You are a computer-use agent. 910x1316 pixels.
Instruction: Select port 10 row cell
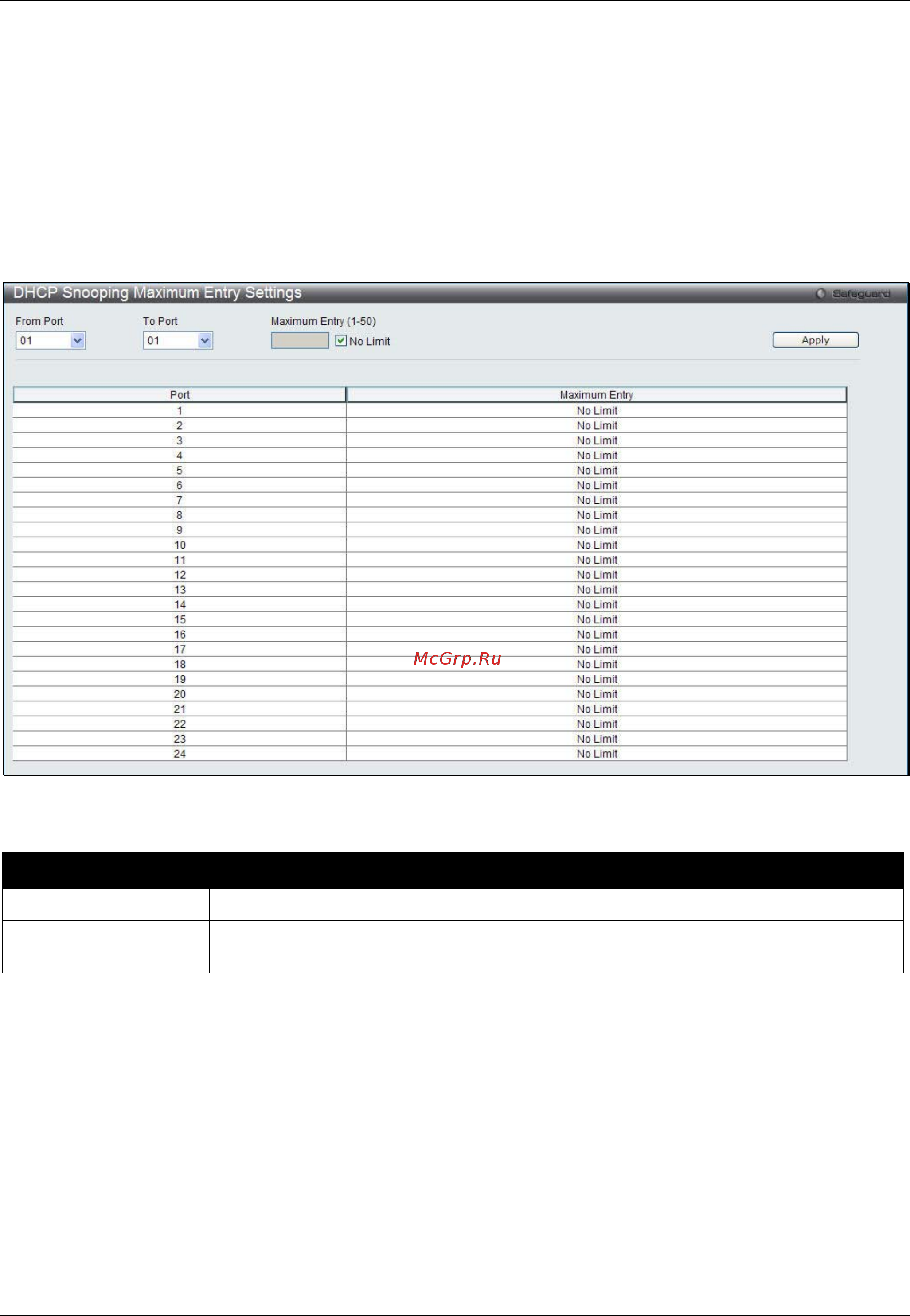click(x=180, y=545)
